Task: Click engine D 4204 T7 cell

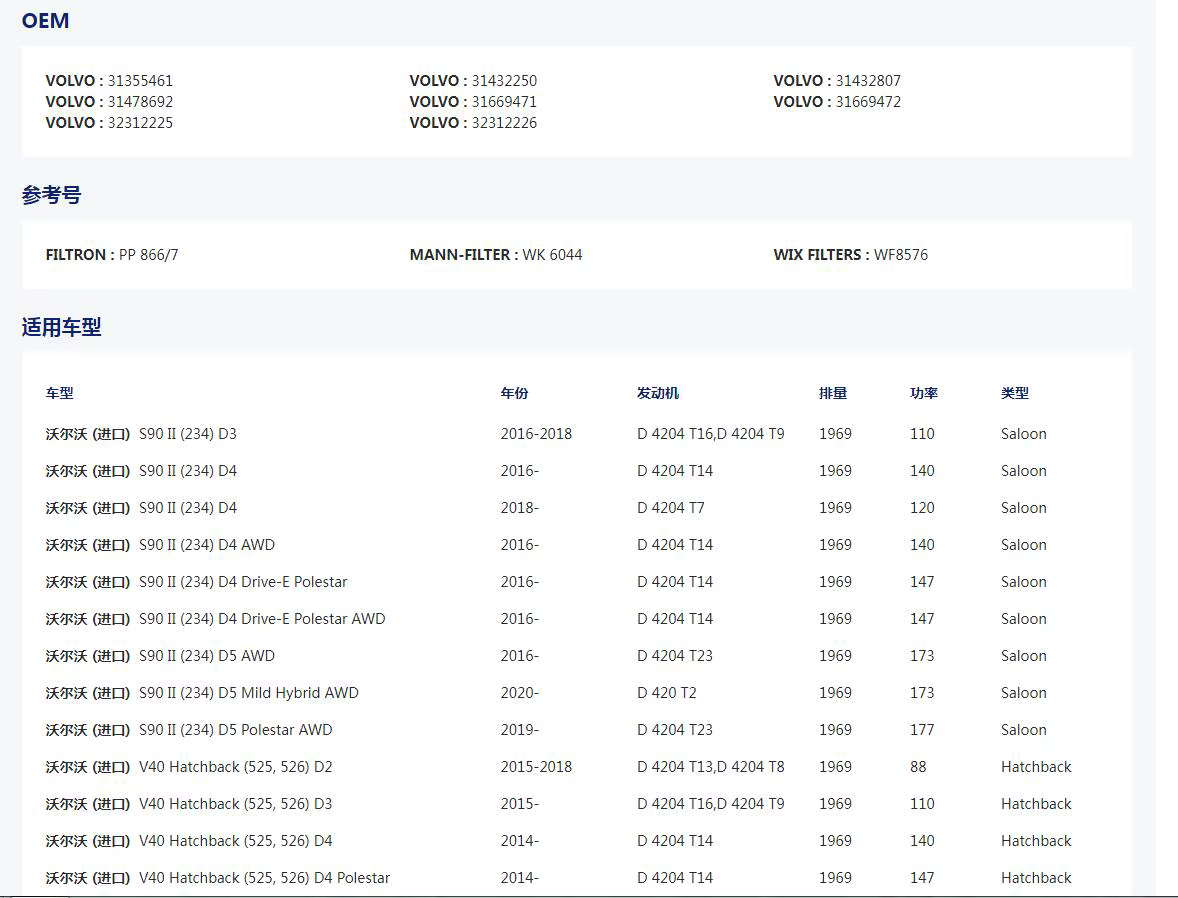Action: 671,508
